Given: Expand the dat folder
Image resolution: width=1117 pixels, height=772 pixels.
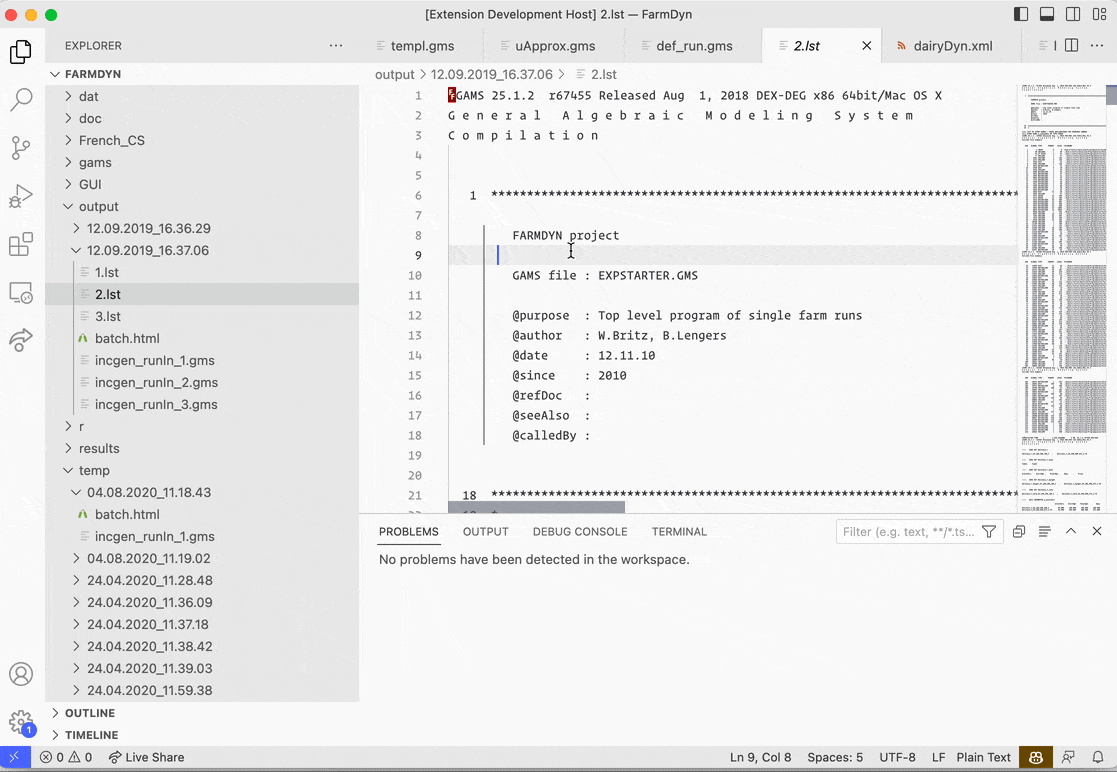Looking at the screenshot, I should (202, 96).
